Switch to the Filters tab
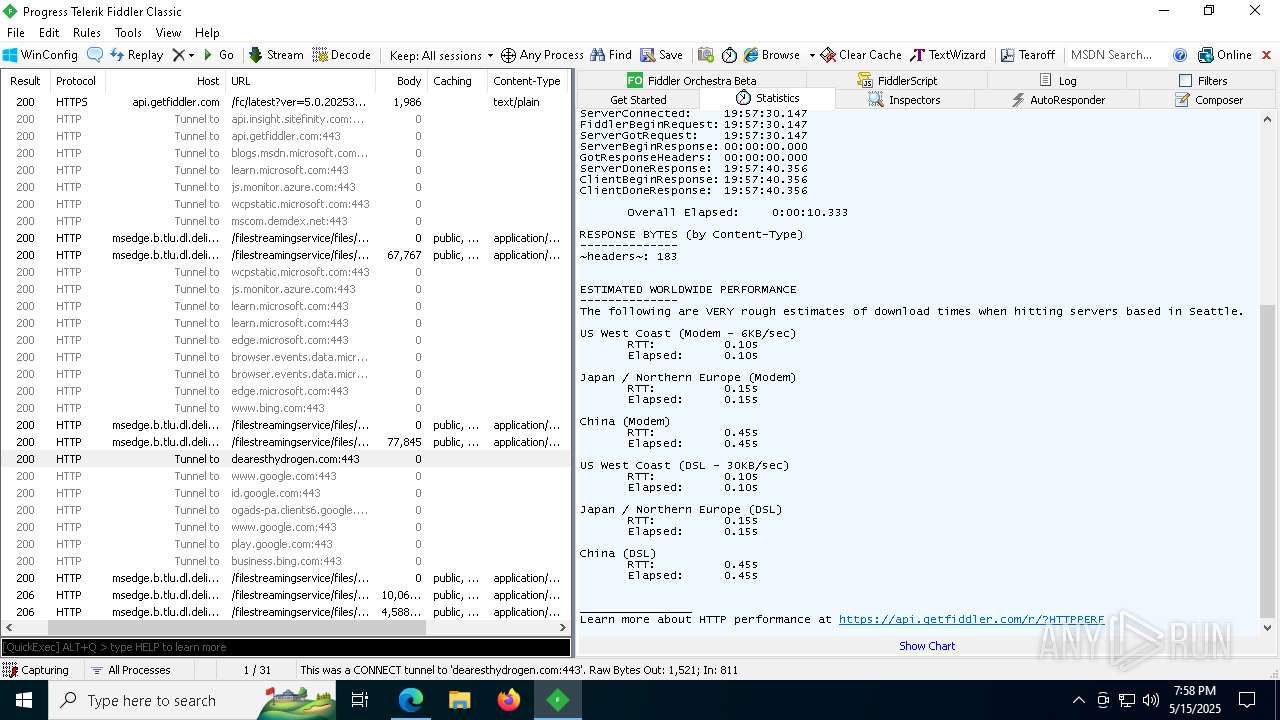1280x720 pixels. click(1202, 81)
